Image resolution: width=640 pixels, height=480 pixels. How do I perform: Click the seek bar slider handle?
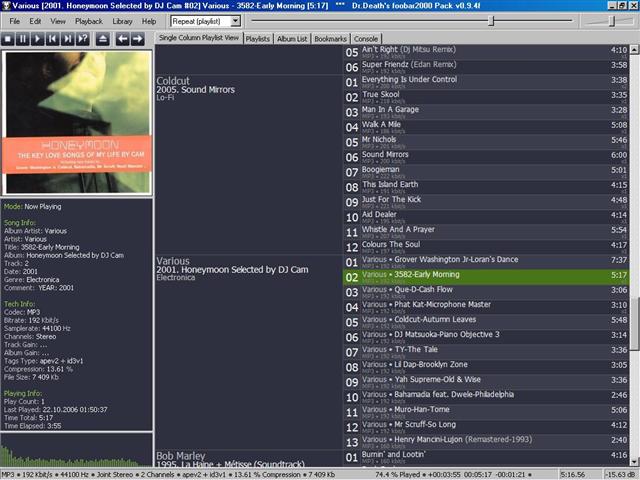pyautogui.click(x=491, y=21)
